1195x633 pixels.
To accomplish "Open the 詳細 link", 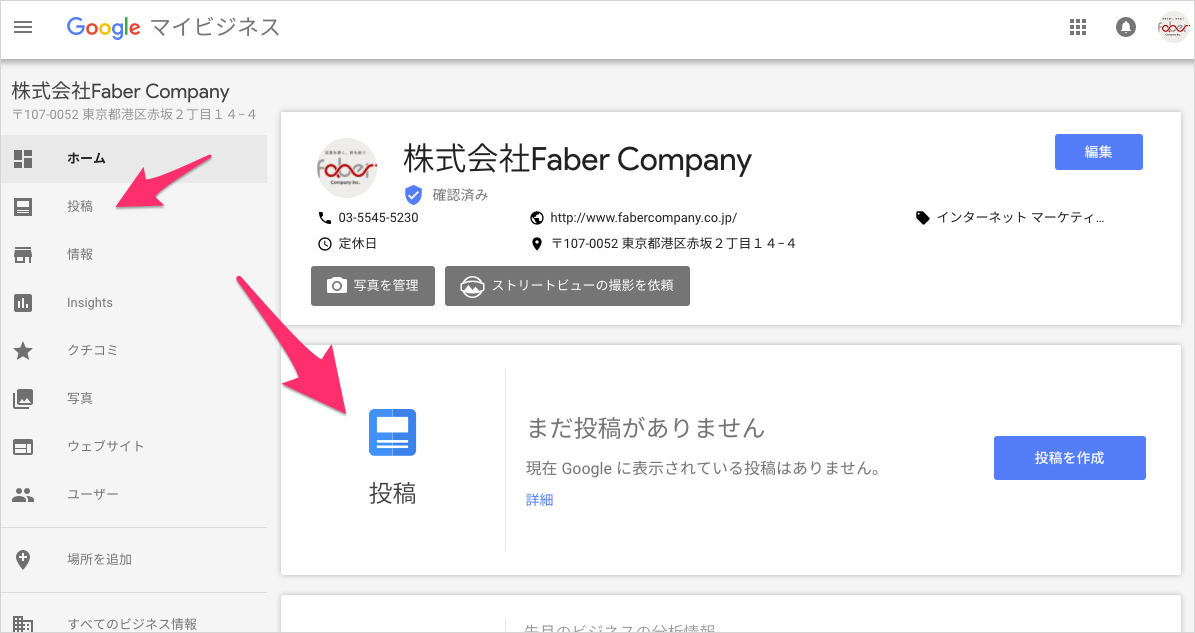I will 540,500.
